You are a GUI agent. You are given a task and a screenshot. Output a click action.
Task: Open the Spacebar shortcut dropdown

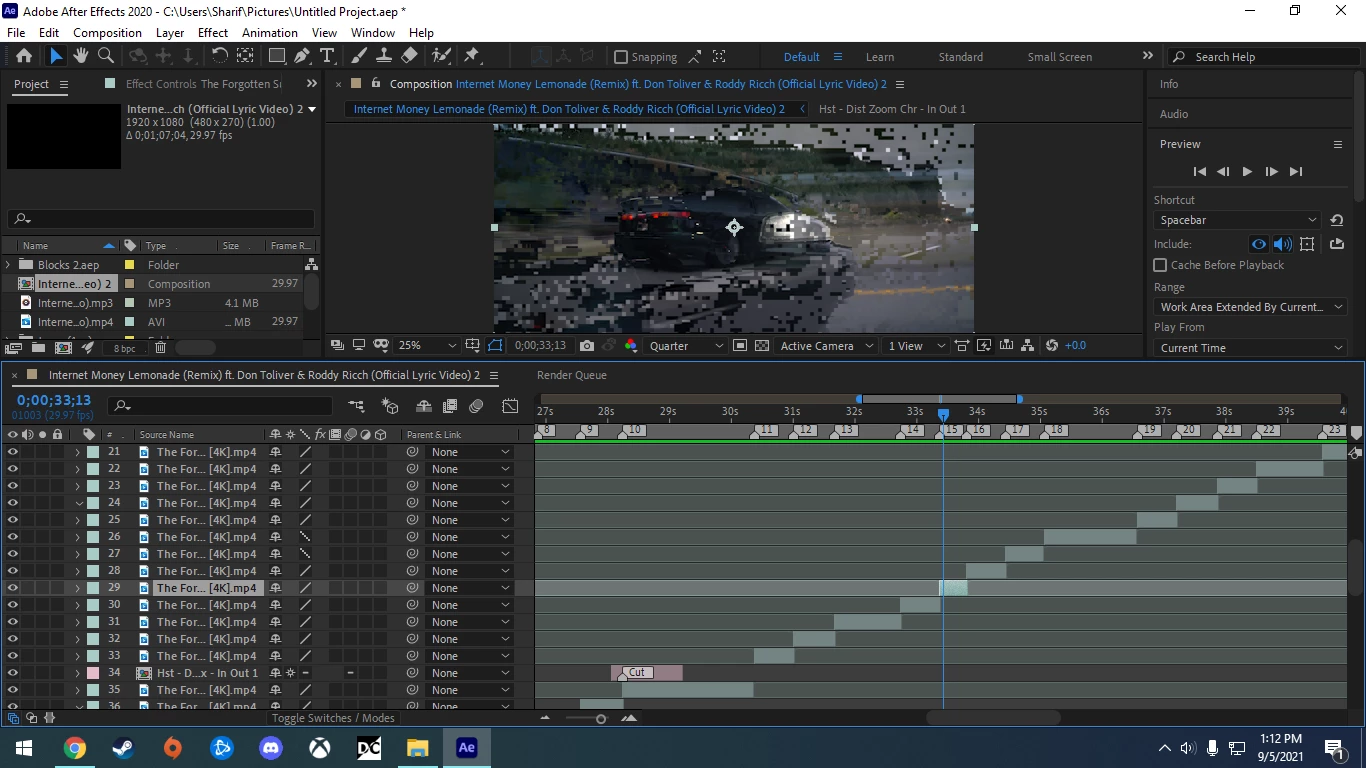pos(1238,220)
